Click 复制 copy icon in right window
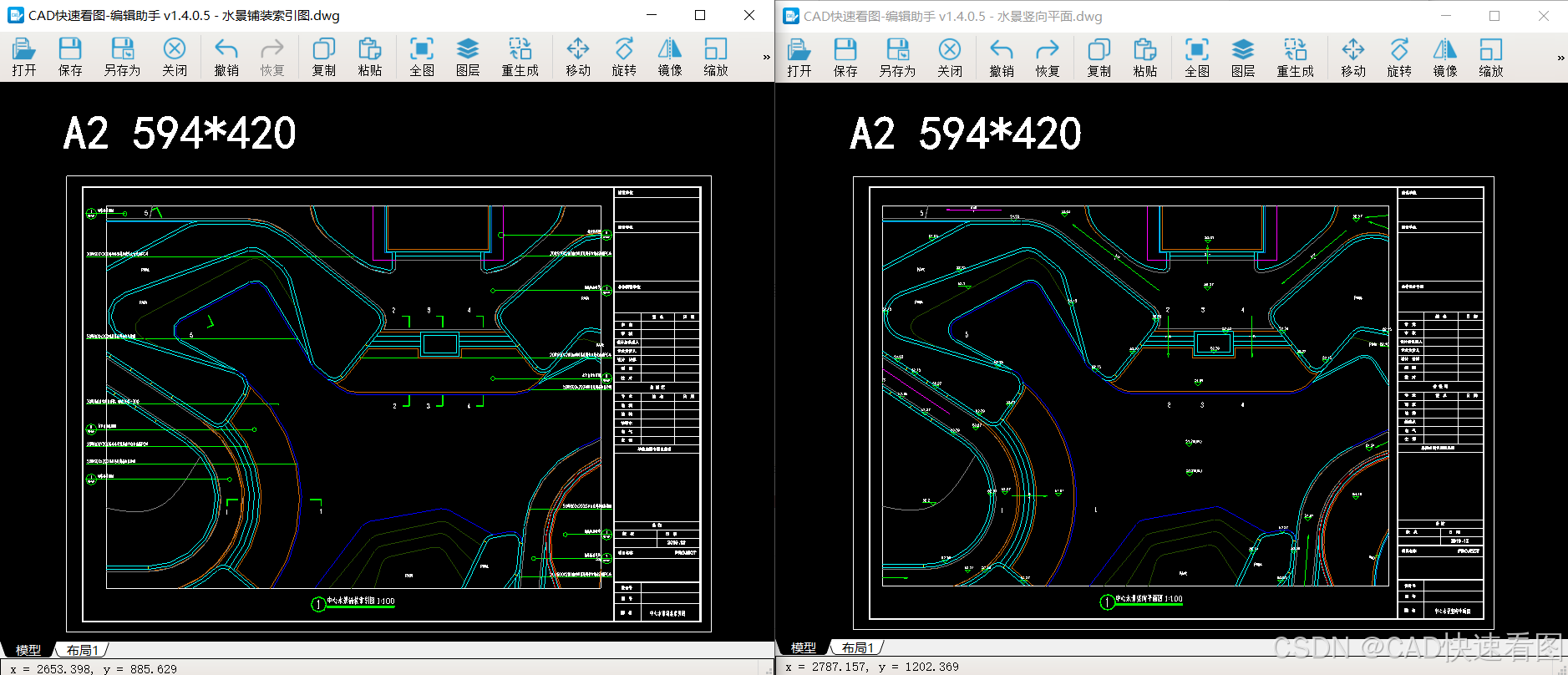Viewport: 1568px width, 675px height. (x=1099, y=58)
